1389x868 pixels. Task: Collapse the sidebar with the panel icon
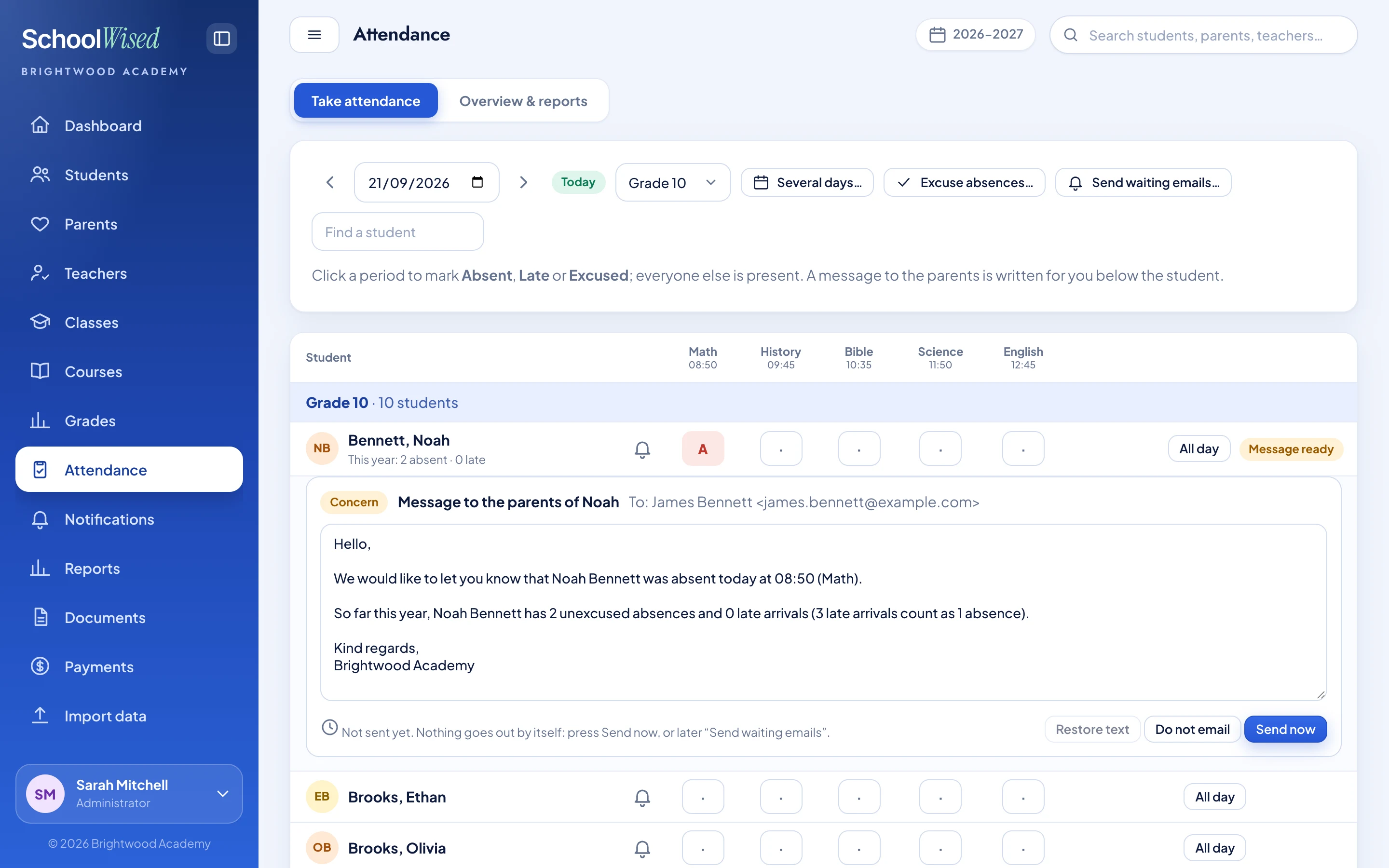(x=221, y=39)
